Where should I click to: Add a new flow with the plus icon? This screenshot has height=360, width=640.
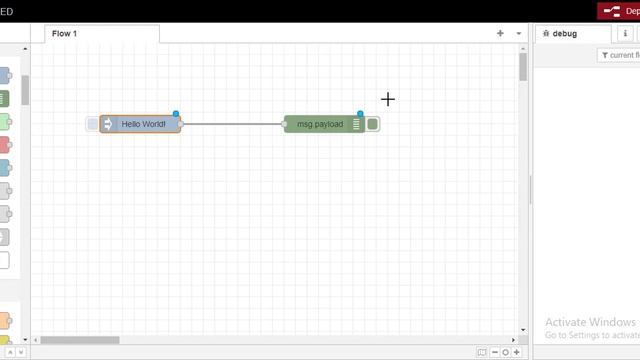(x=500, y=33)
